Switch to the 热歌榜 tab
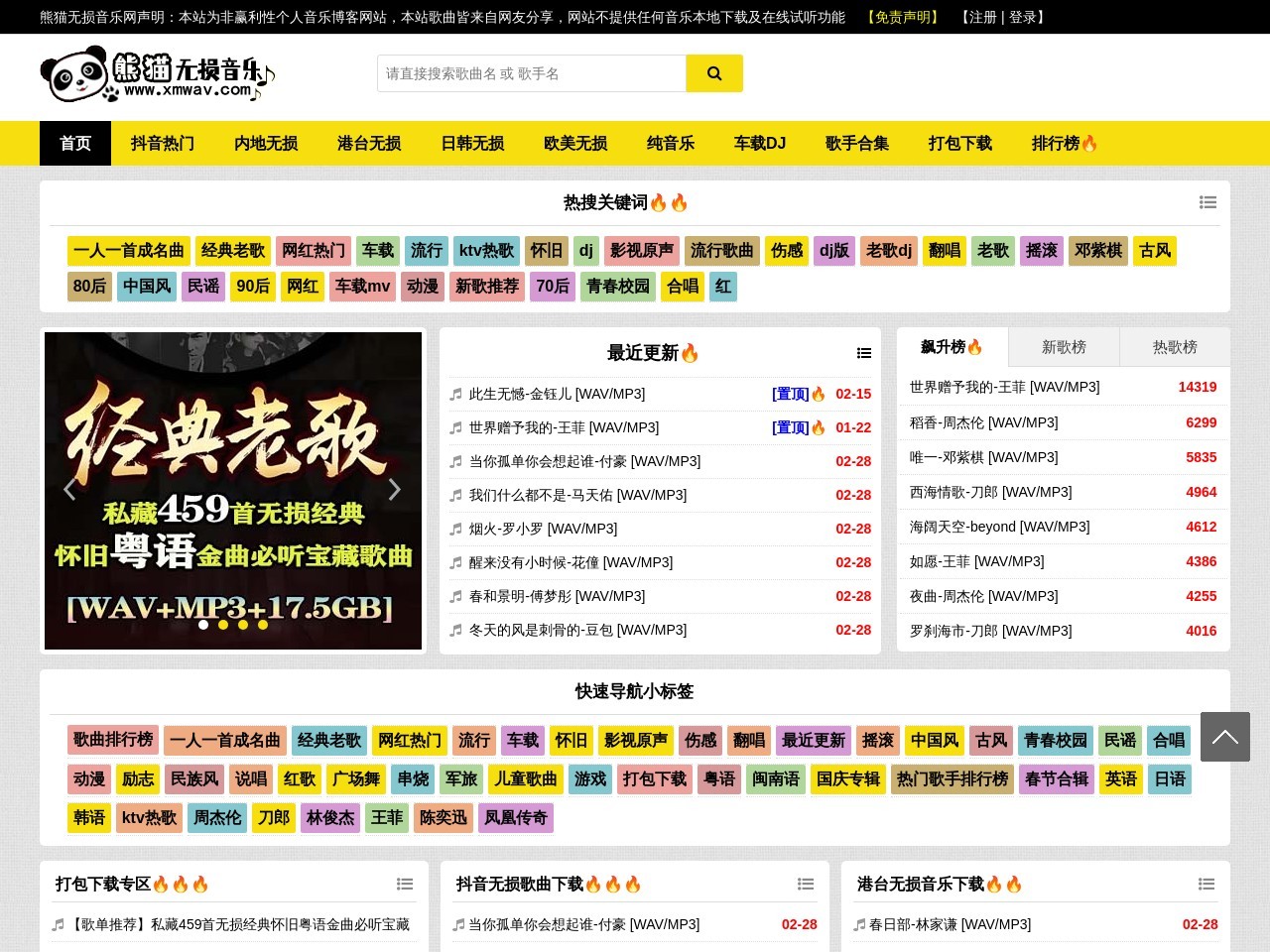The height and width of the screenshot is (952, 1270). [1175, 347]
